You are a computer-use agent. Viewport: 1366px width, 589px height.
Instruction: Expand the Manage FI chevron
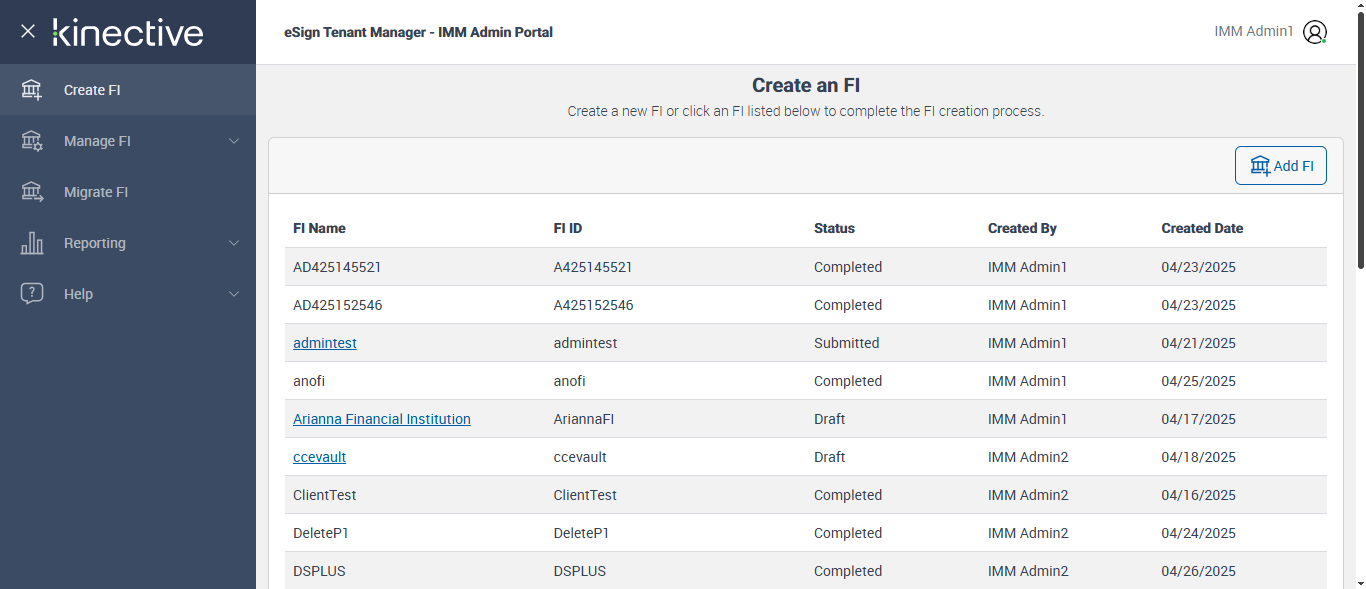tap(234, 141)
